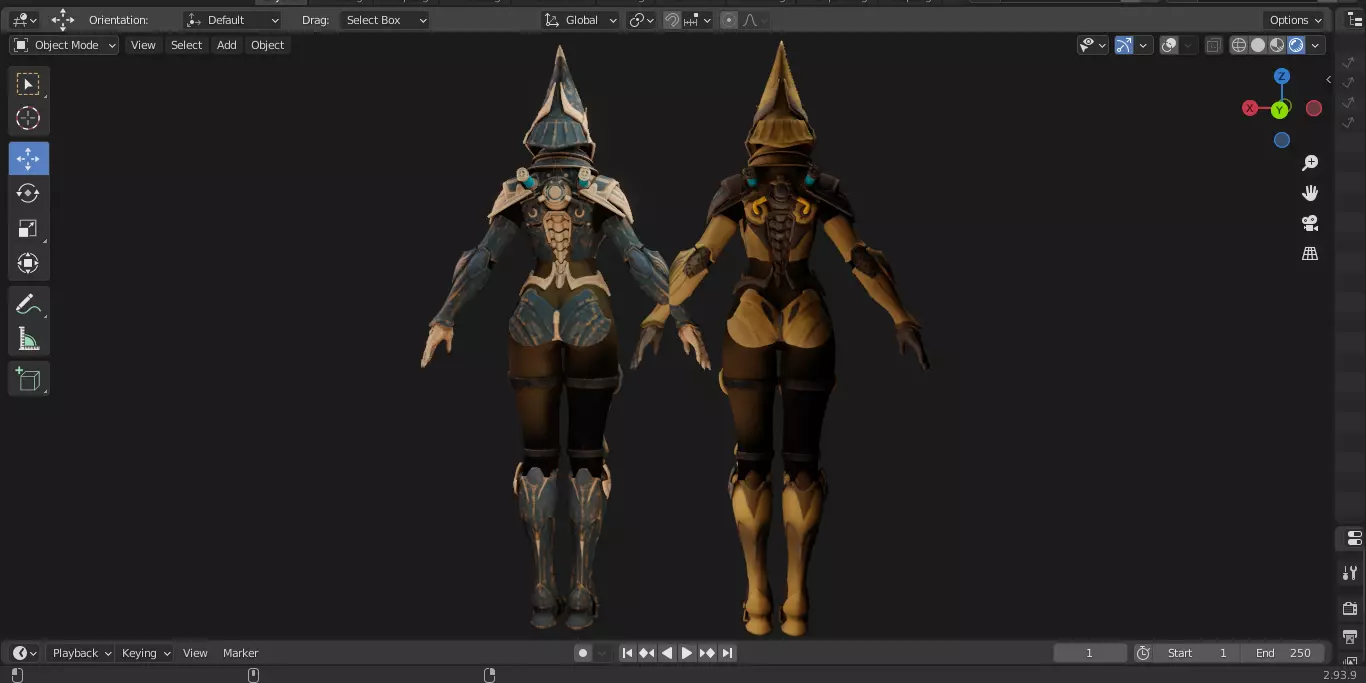Toggle camera view icon
Image resolution: width=1366 pixels, height=683 pixels.
pos(1310,223)
